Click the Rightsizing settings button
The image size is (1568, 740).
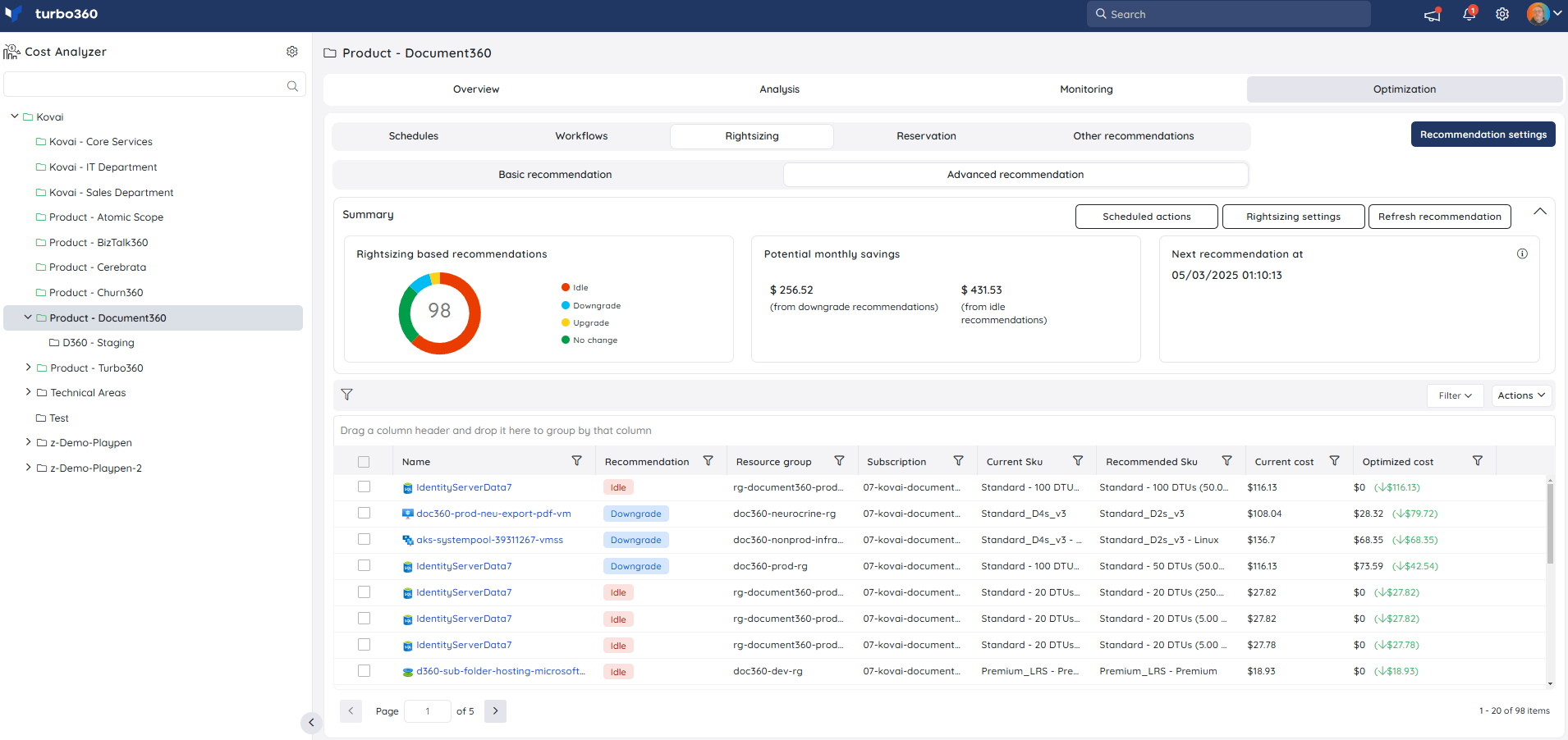pos(1293,217)
